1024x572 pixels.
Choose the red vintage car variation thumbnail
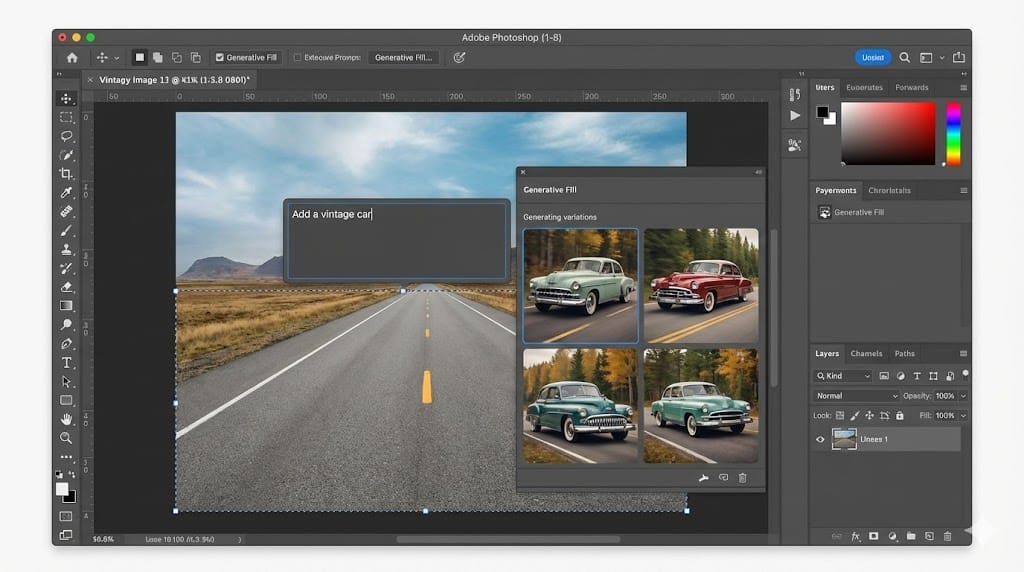pos(701,285)
